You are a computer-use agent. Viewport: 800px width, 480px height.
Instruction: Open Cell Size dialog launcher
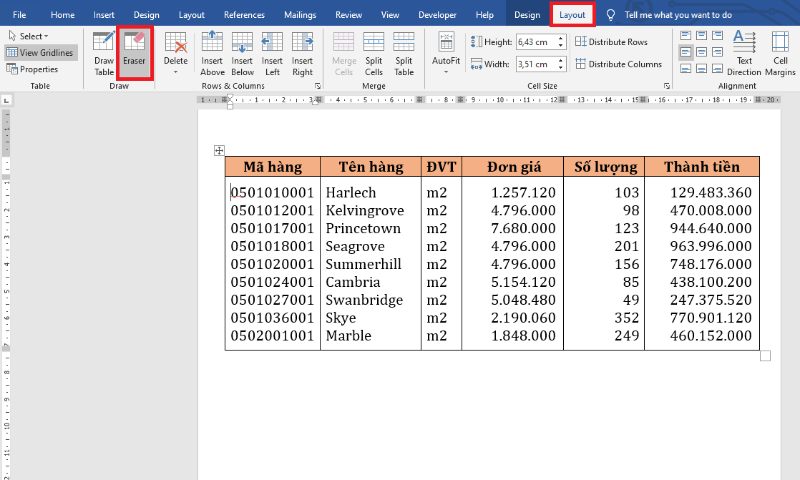pyautogui.click(x=667, y=86)
